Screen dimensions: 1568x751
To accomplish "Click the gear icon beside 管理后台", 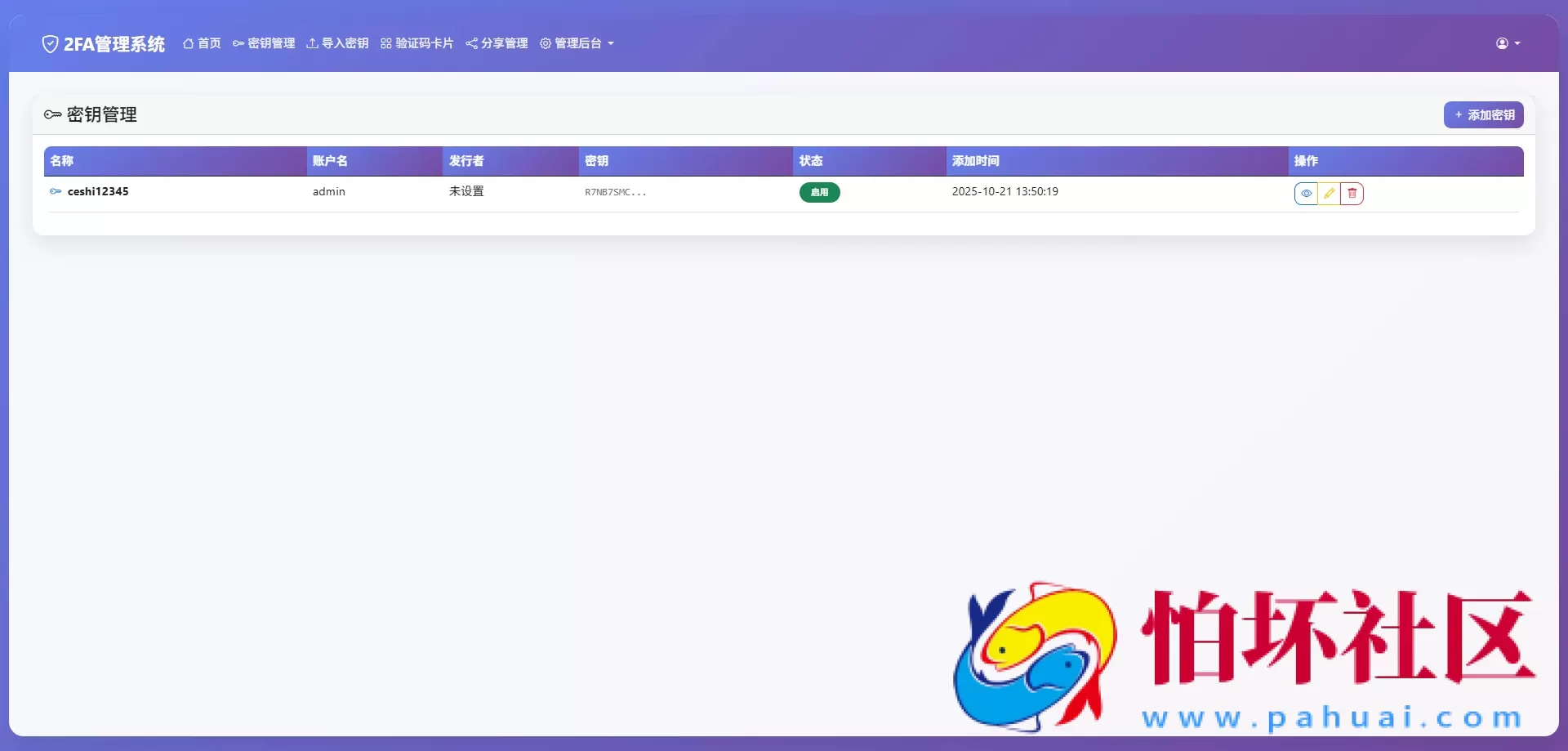I will [x=545, y=43].
